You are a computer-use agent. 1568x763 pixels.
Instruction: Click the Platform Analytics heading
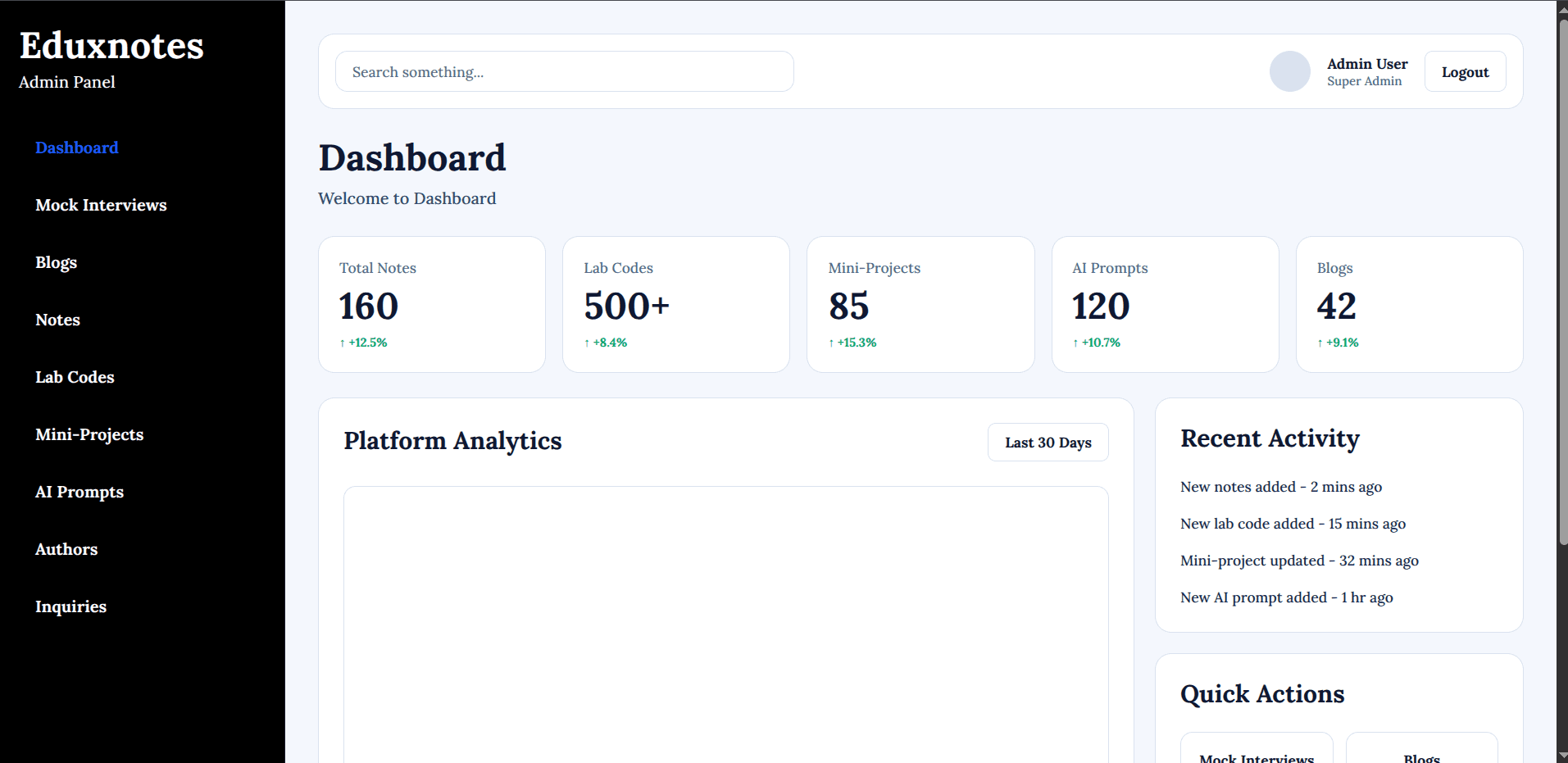point(452,441)
